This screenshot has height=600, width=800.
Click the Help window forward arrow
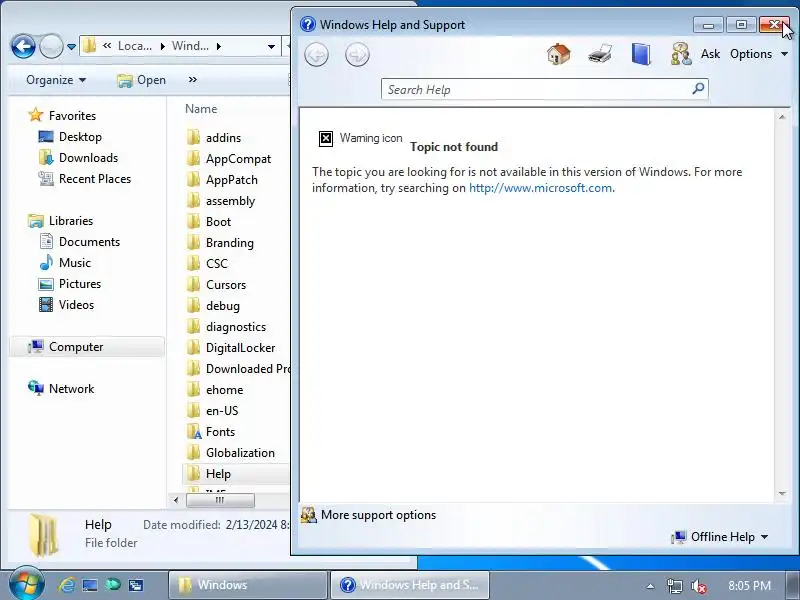pyautogui.click(x=357, y=55)
